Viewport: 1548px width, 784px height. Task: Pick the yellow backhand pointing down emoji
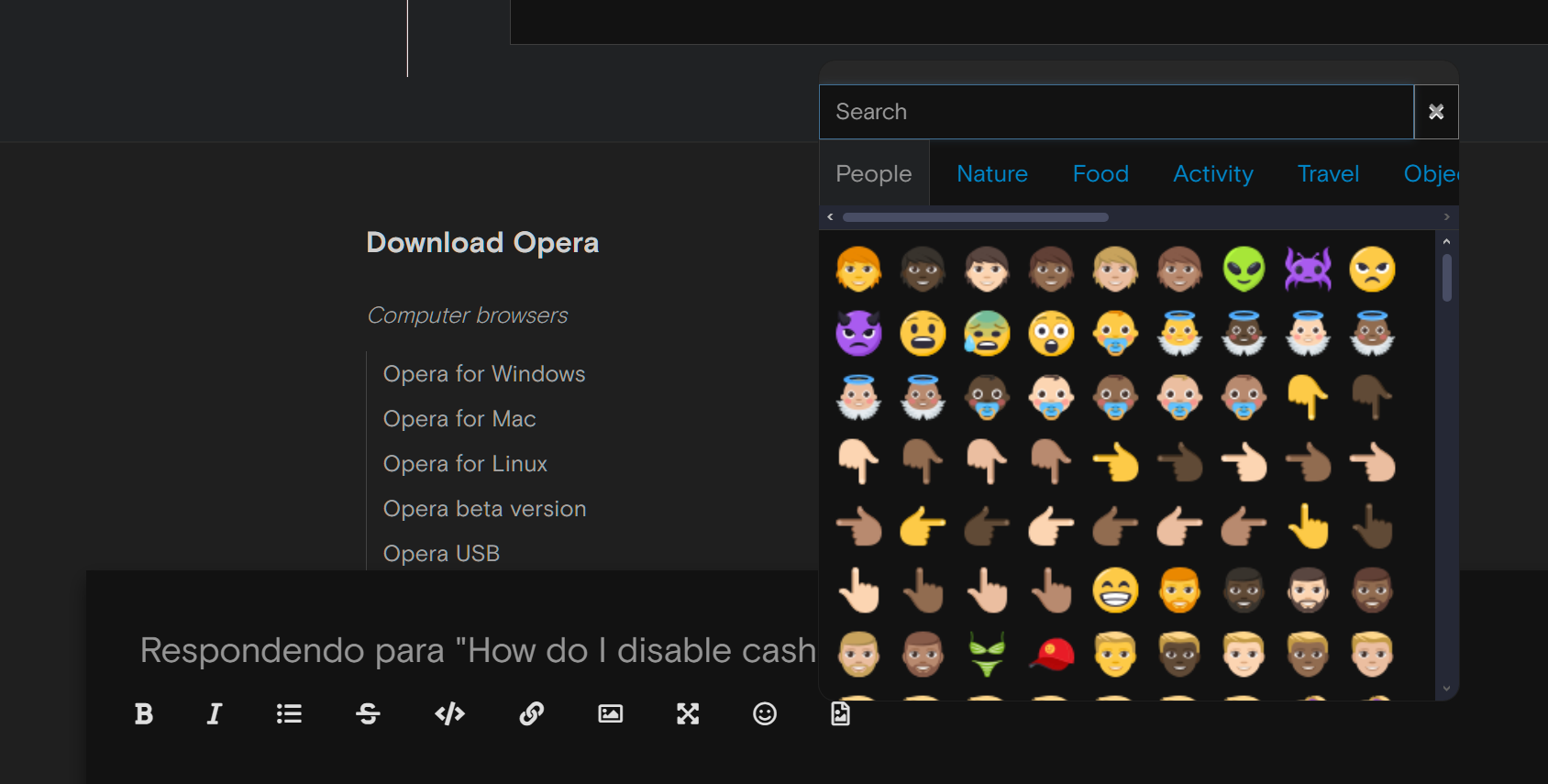tap(1308, 398)
